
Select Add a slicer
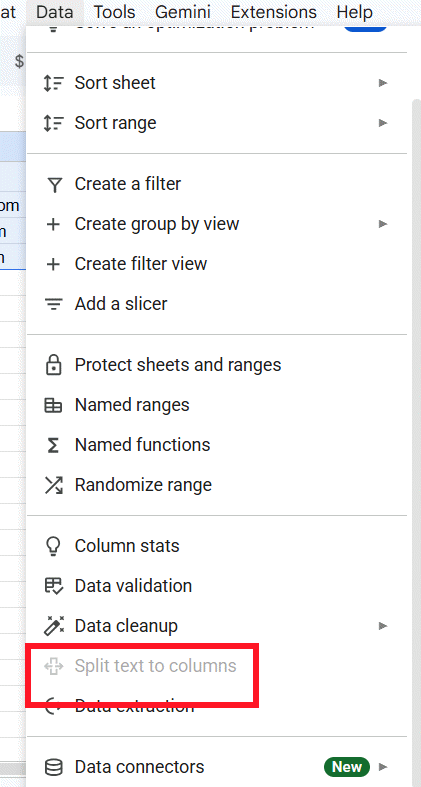(219, 304)
